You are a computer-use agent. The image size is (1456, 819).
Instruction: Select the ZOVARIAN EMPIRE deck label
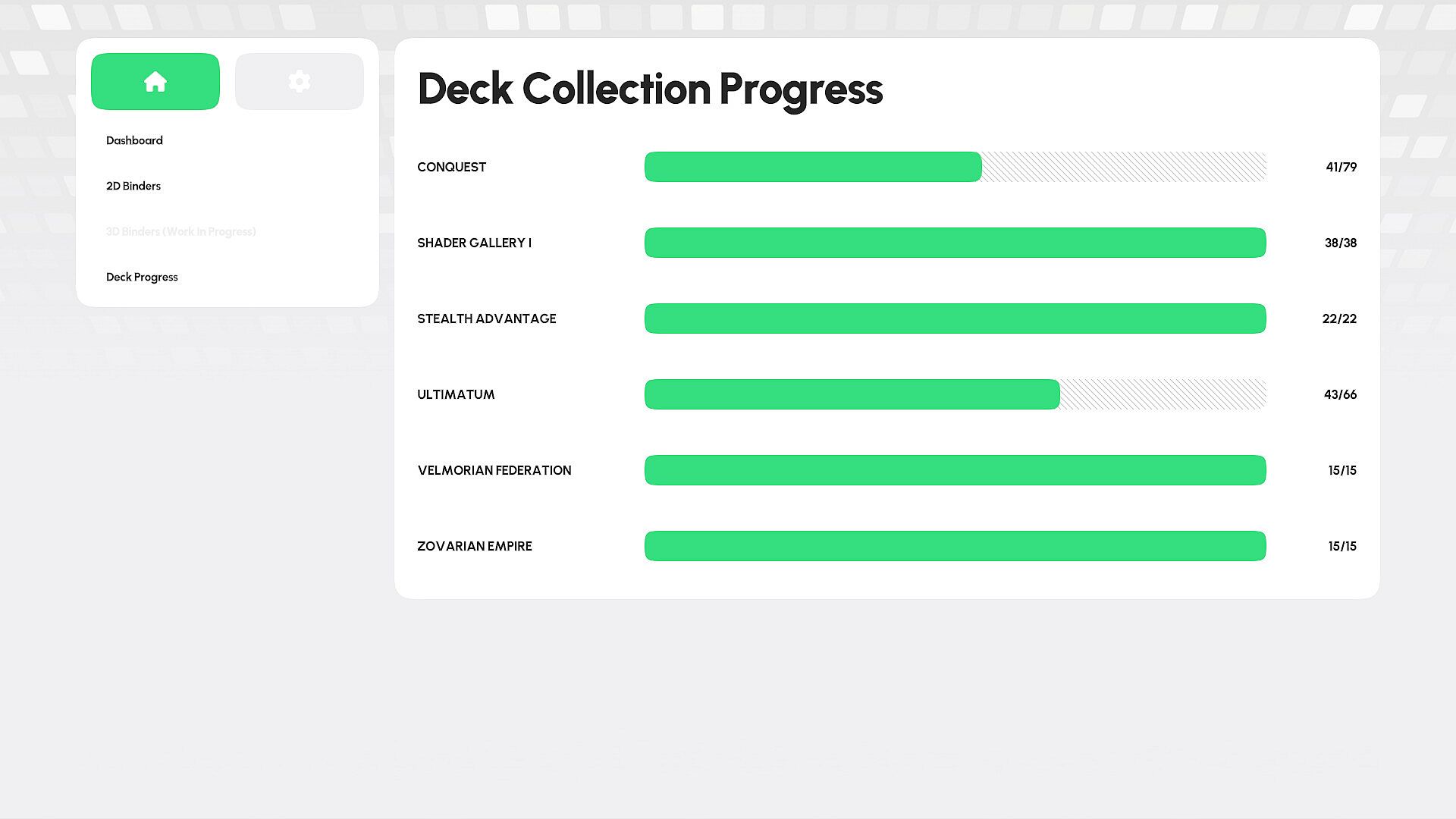475,546
